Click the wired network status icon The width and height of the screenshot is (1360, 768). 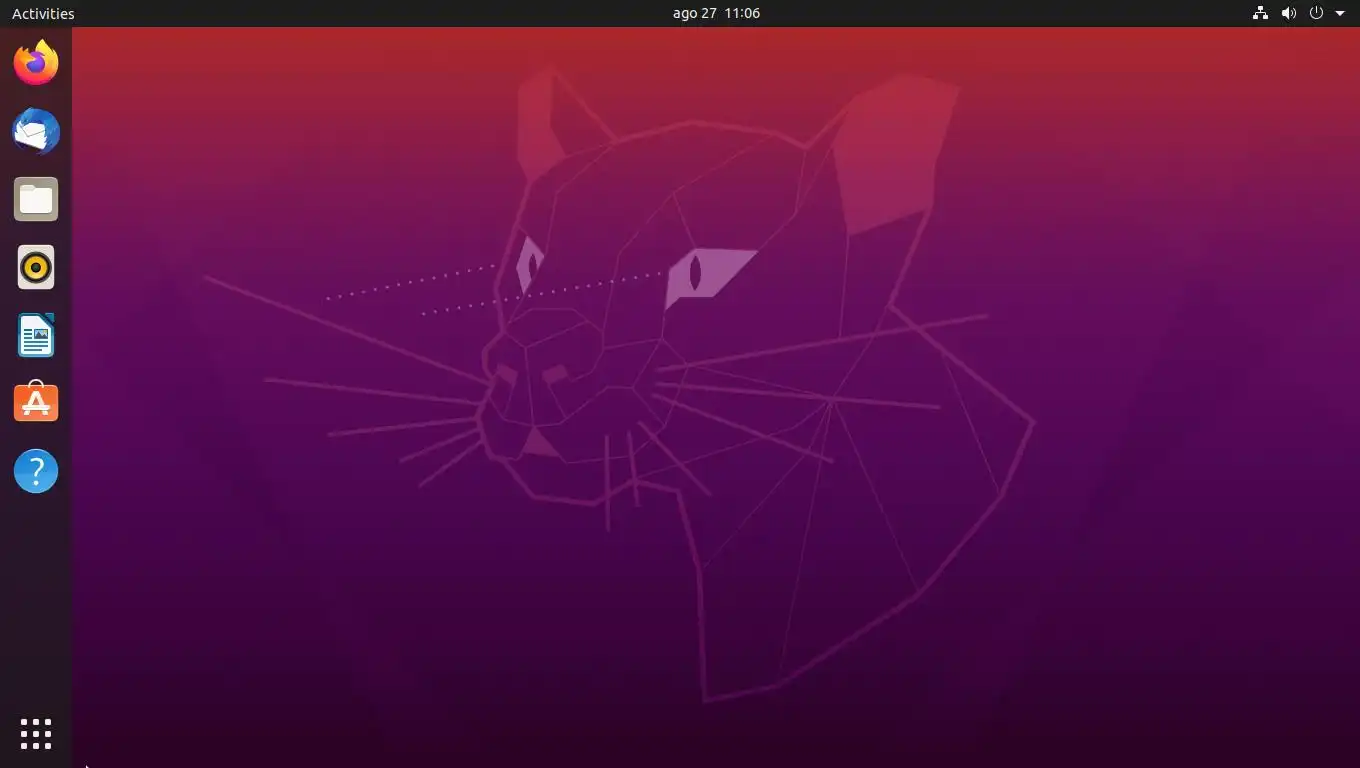[1260, 13]
